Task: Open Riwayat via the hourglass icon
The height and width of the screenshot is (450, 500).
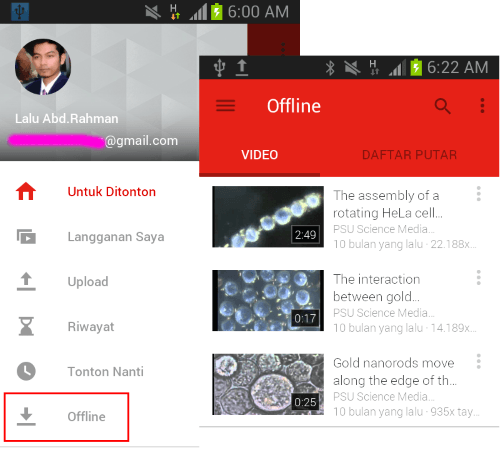Action: click(x=26, y=326)
